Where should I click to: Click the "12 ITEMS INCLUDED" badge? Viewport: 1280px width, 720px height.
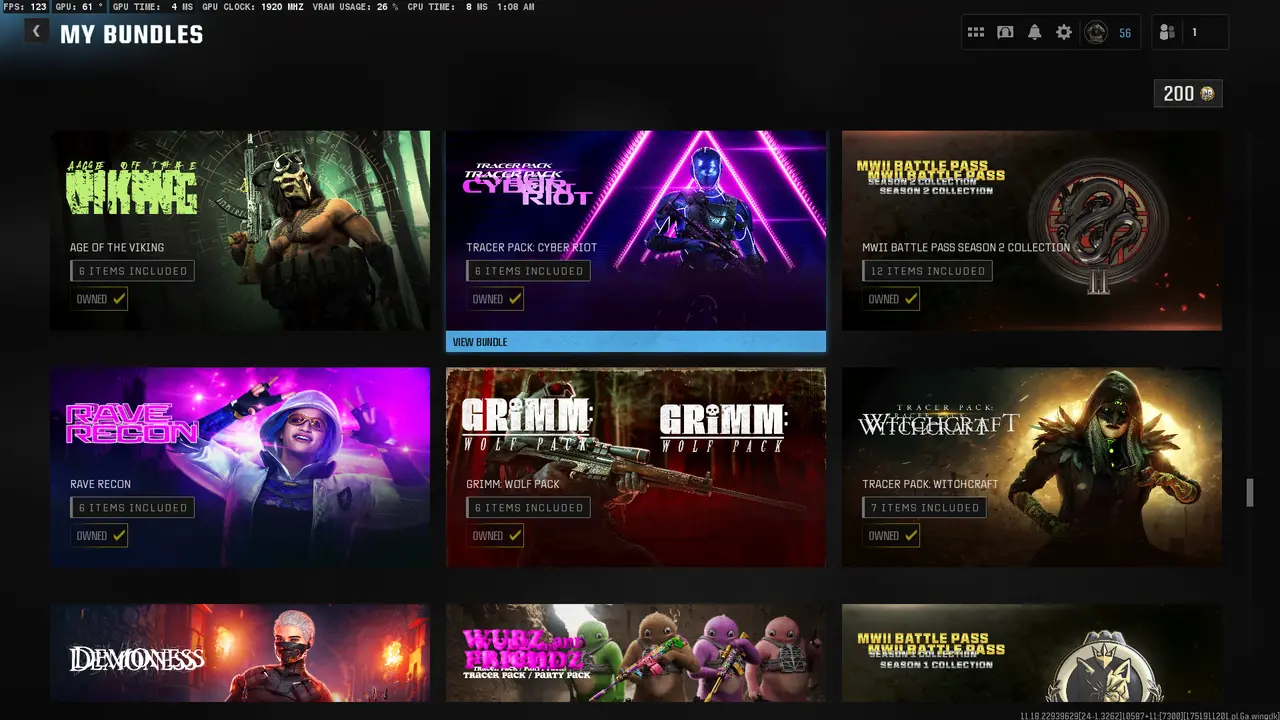(x=927, y=271)
